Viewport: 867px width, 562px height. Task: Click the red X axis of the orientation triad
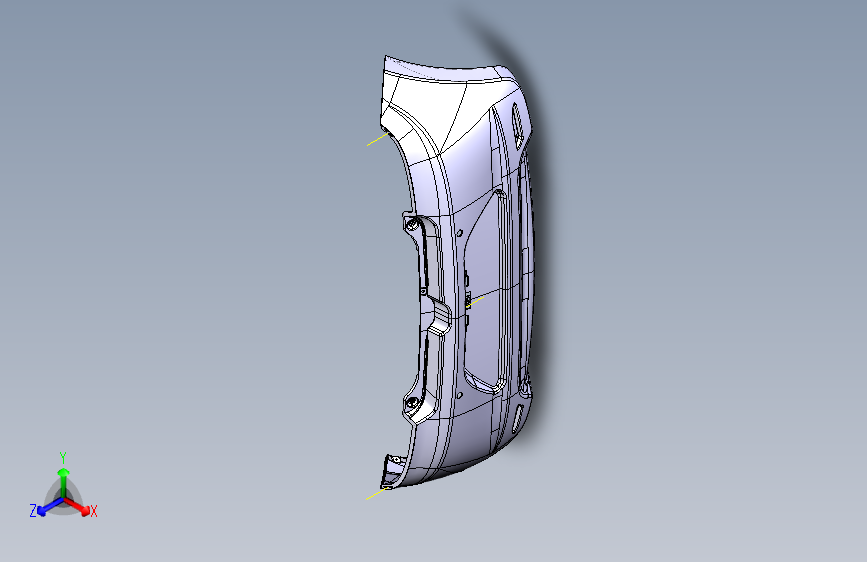tap(76, 506)
